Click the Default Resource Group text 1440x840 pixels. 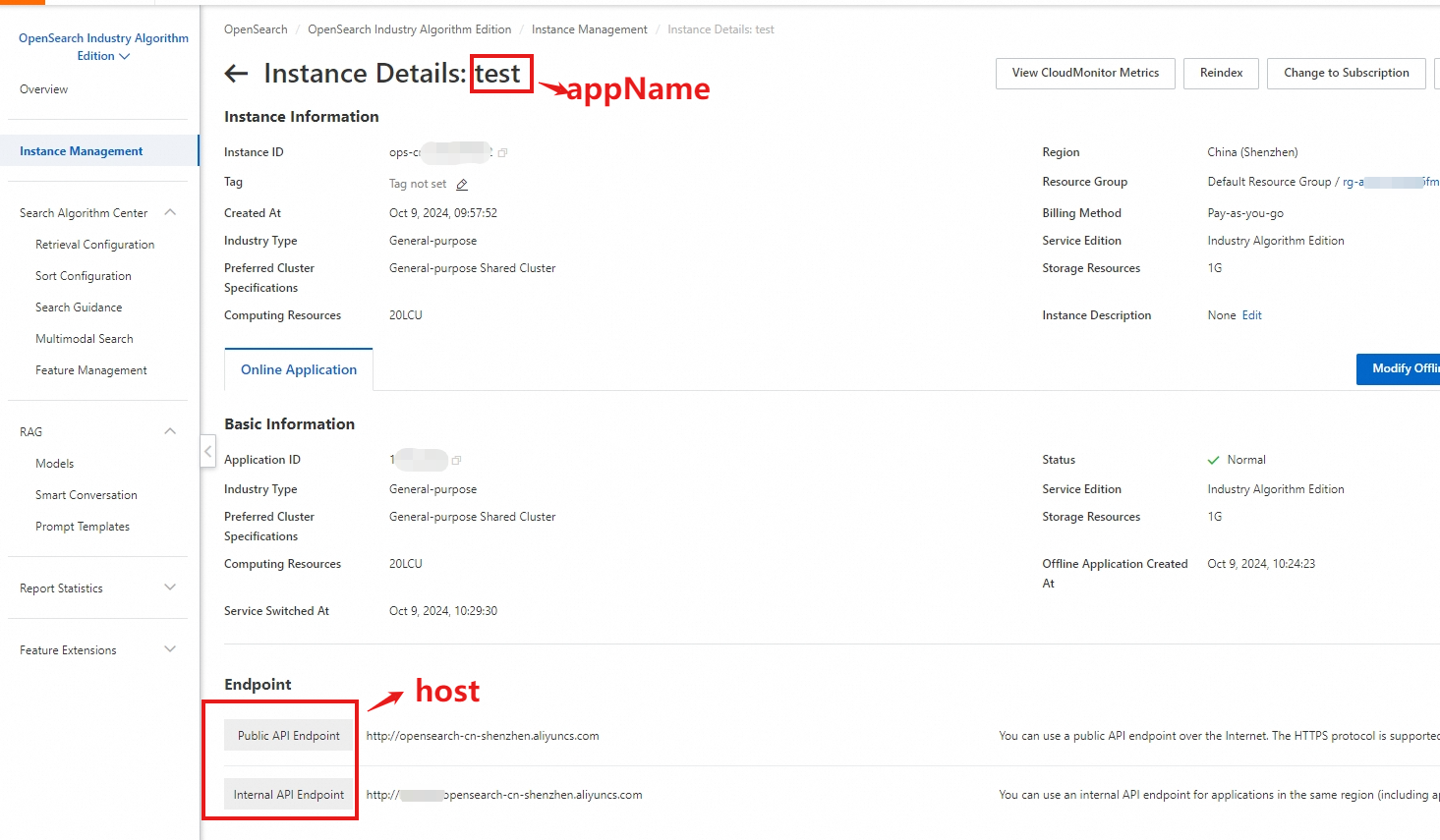[1269, 182]
